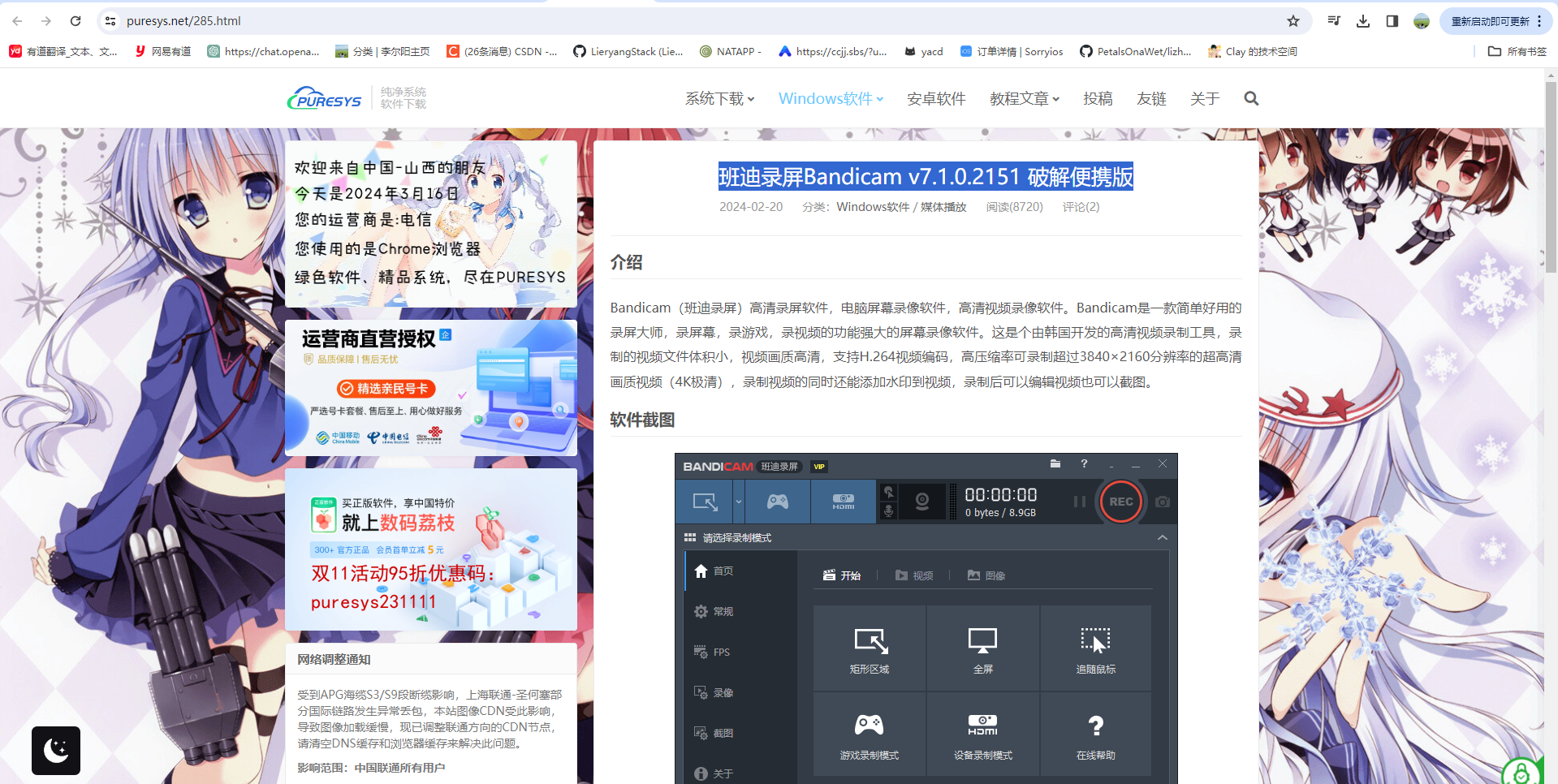Open the 关于 menu item
1558x784 pixels.
pos(1205,98)
